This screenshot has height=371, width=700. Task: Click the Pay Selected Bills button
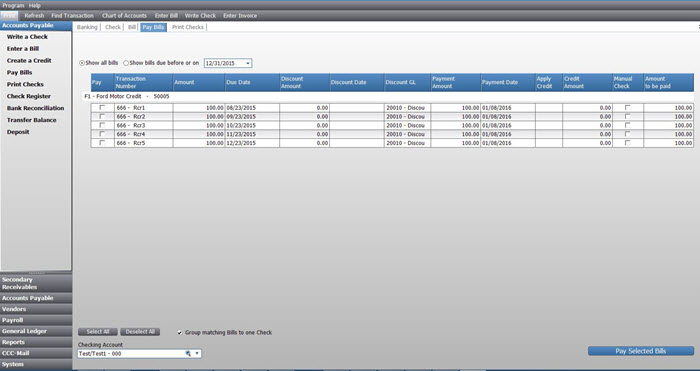click(x=641, y=351)
